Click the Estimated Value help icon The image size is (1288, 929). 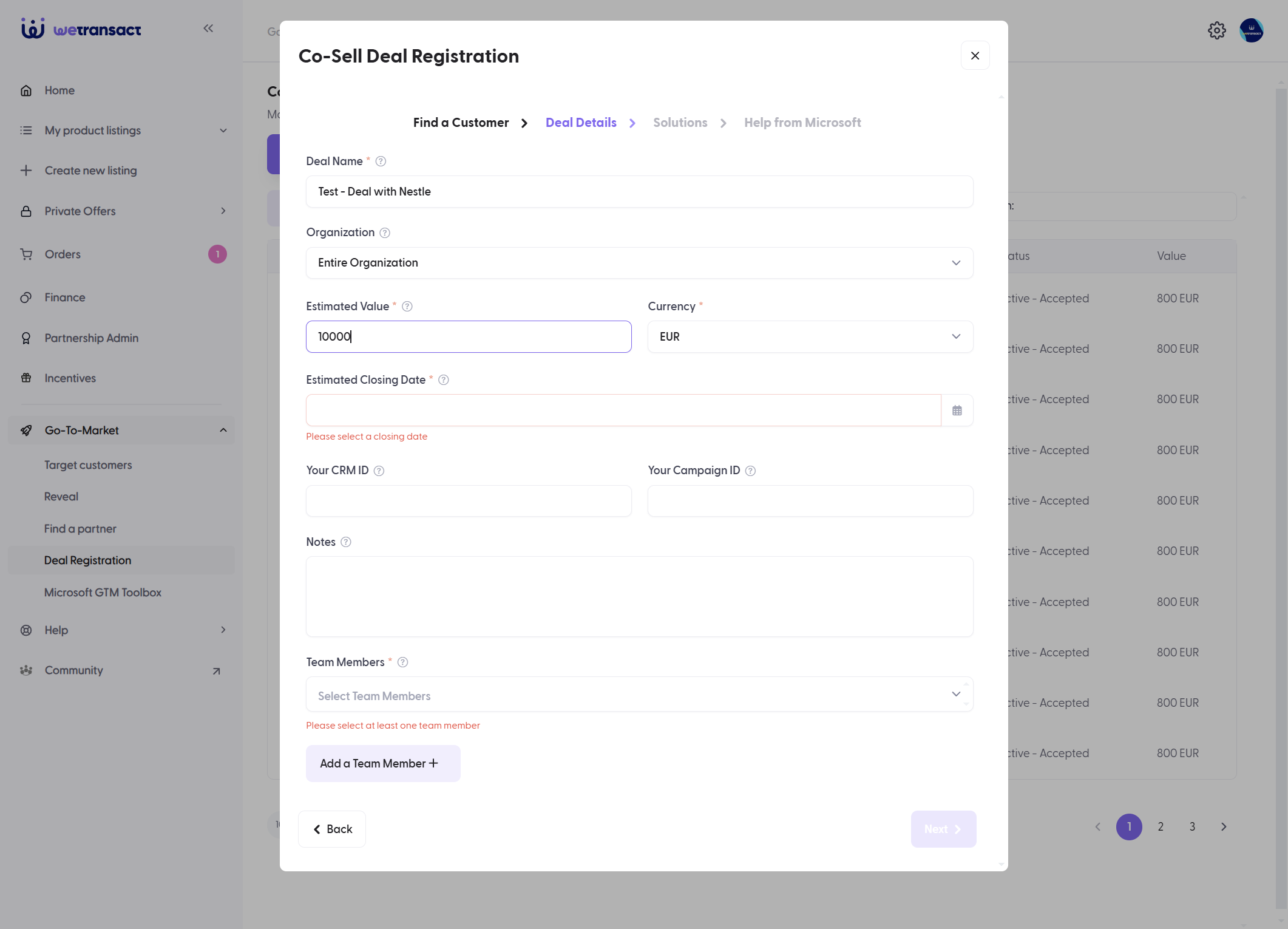[x=407, y=307]
